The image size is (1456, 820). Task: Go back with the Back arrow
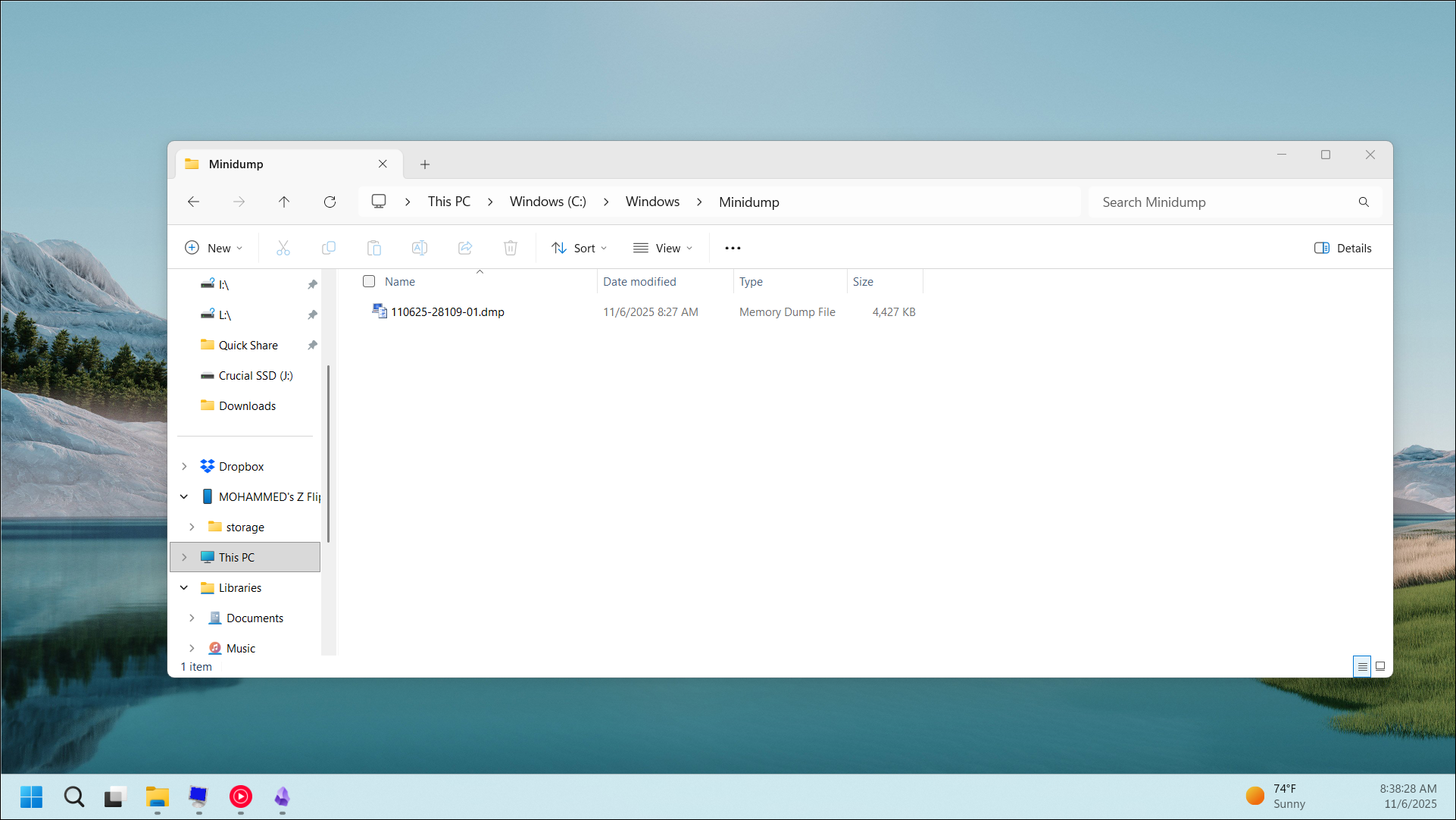(193, 202)
